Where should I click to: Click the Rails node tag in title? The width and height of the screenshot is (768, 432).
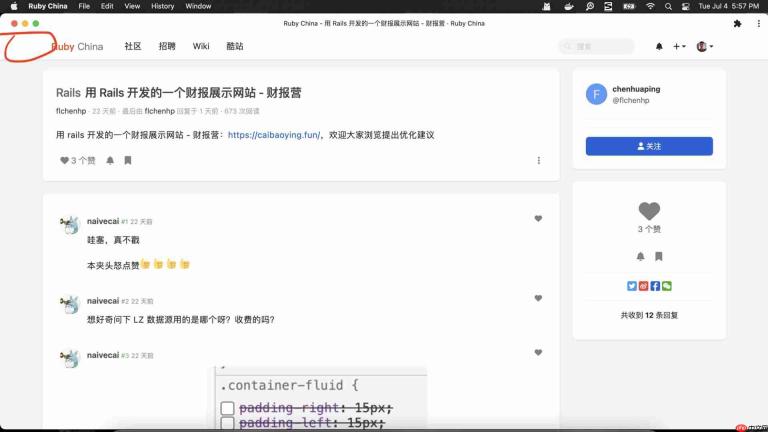coord(68,93)
